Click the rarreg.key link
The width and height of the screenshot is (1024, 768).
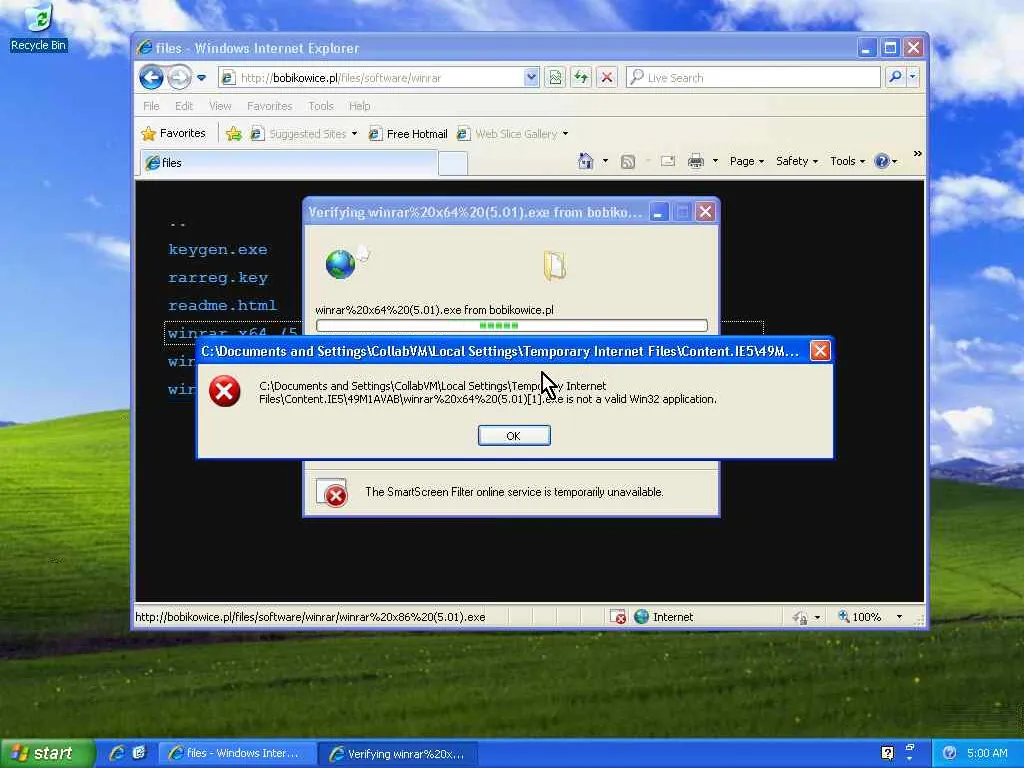click(217, 278)
